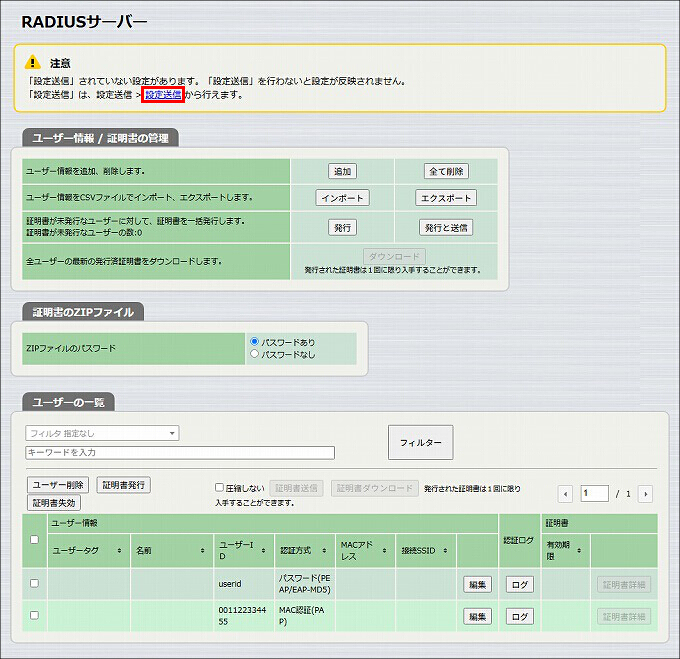Open ログ for the userid row

click(x=520, y=584)
